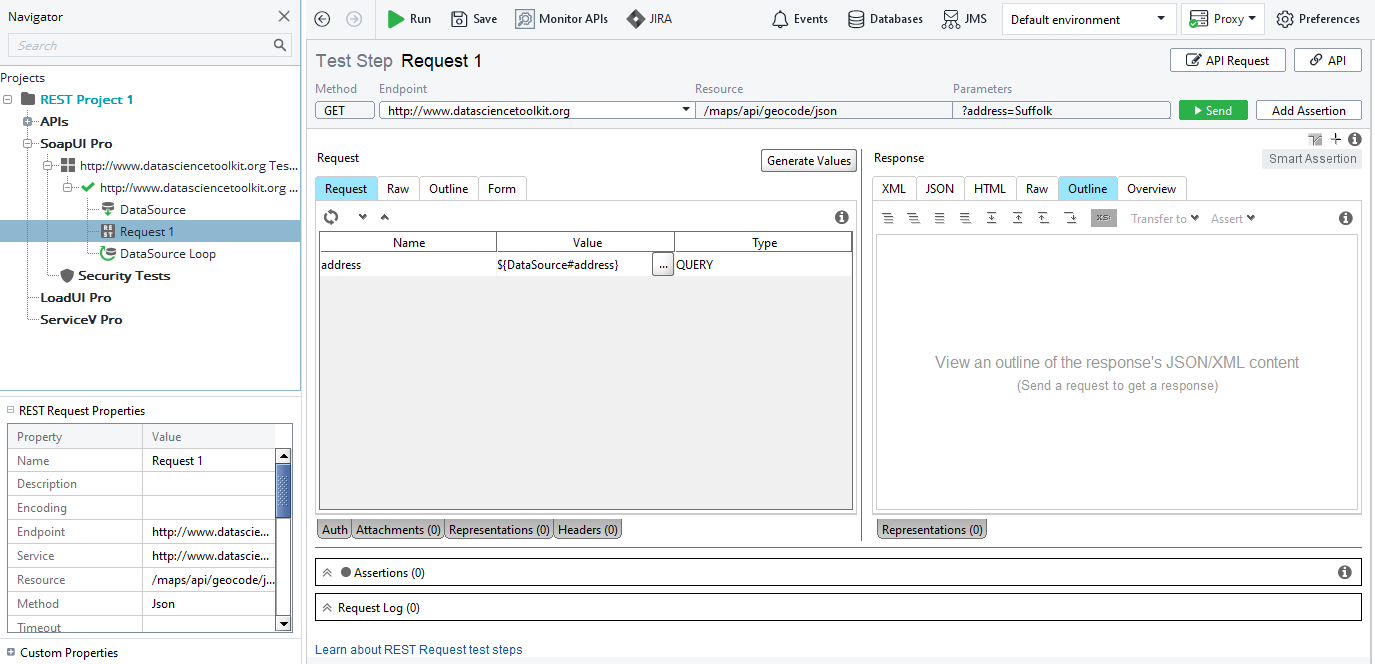This screenshot has height=664, width=1375.
Task: Collapse the SoapUI Pro tree node
Action: (x=28, y=144)
